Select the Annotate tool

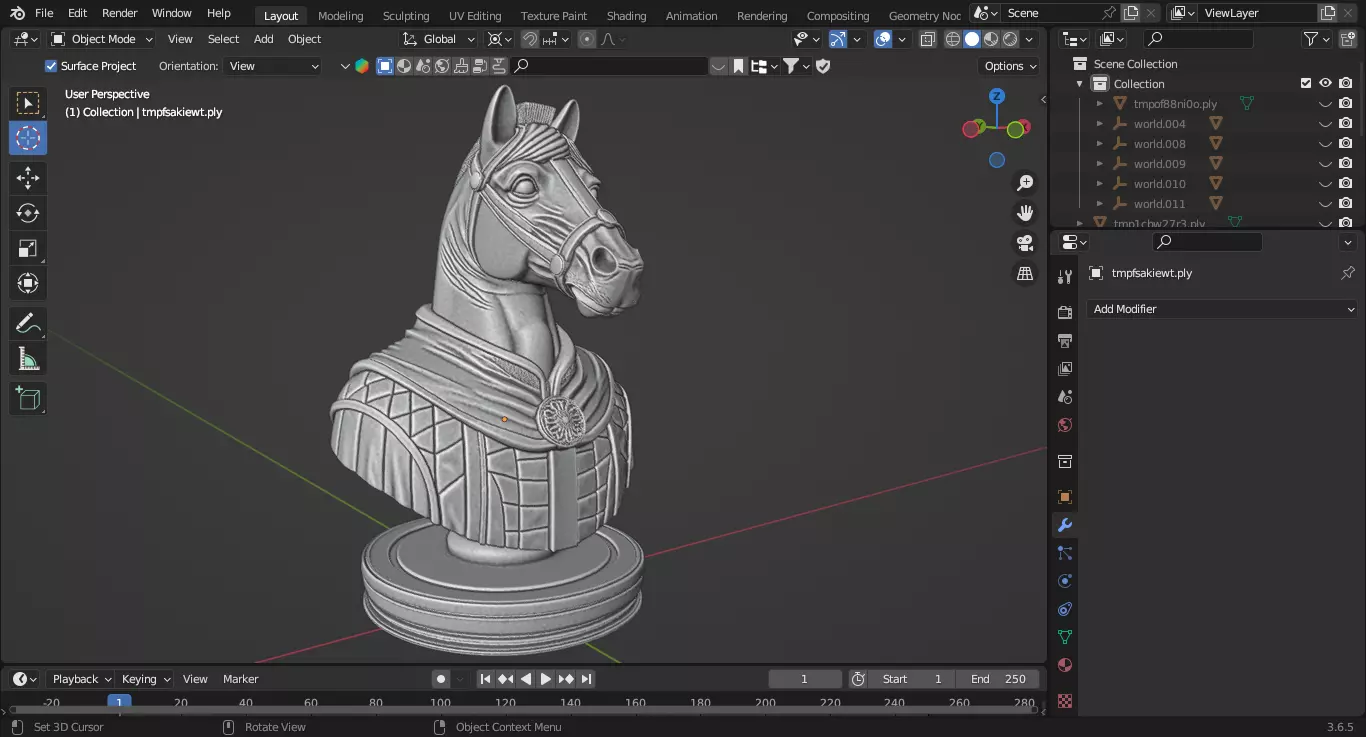tap(28, 324)
